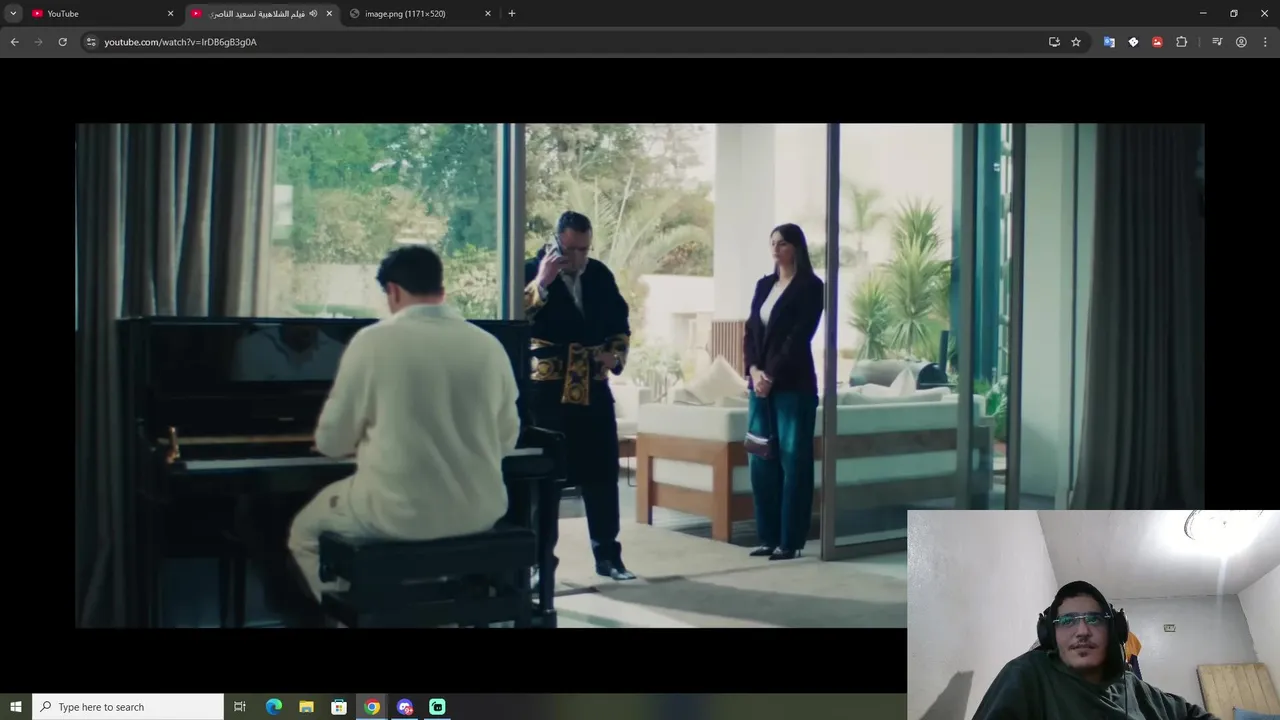Image resolution: width=1280 pixels, height=720 pixels.
Task: Expand the tab search dropdown arrow
Action: [x=13, y=13]
